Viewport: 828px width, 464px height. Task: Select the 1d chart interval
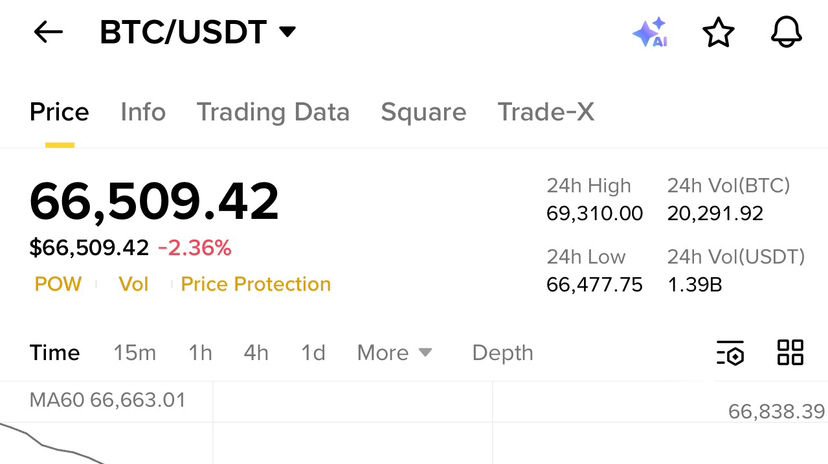click(x=313, y=353)
